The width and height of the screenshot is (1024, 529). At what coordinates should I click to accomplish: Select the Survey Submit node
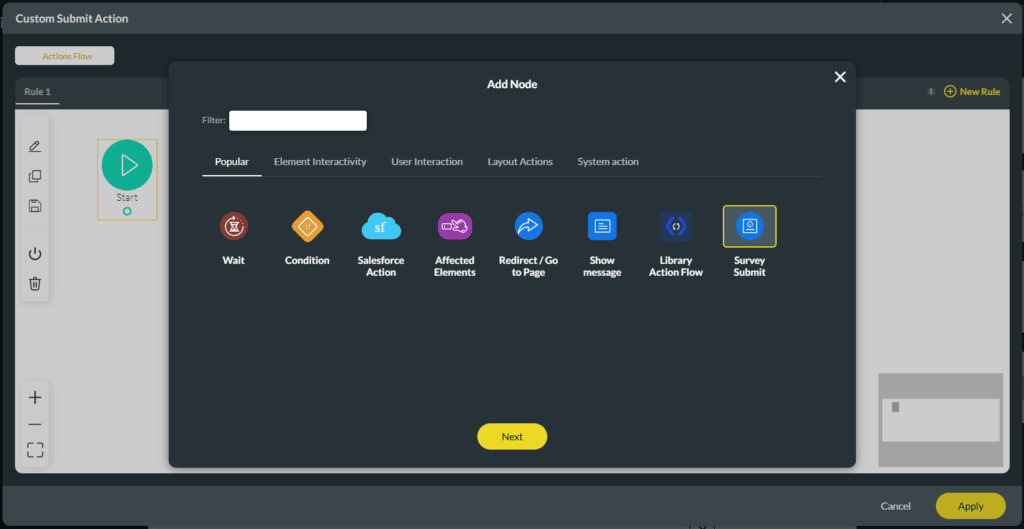(749, 227)
